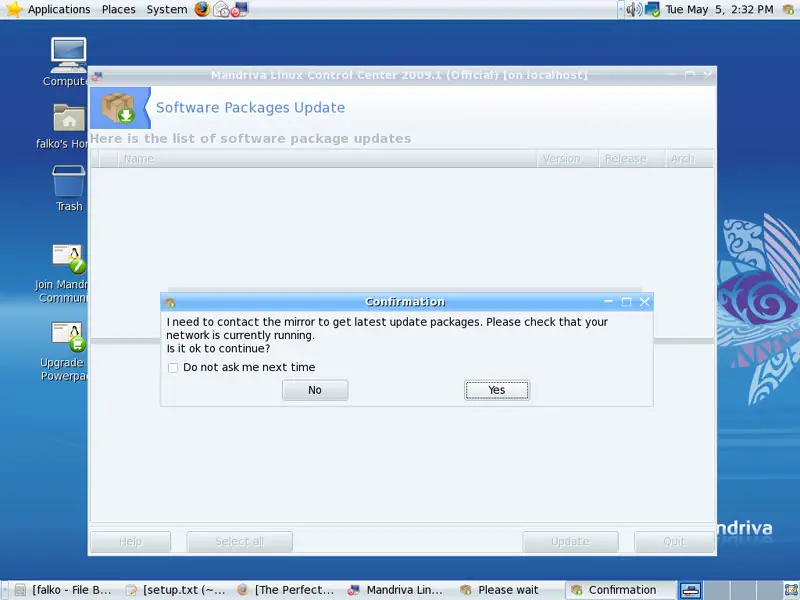The image size is (800, 600).
Task: Click the Name column header
Action: [x=327, y=159]
